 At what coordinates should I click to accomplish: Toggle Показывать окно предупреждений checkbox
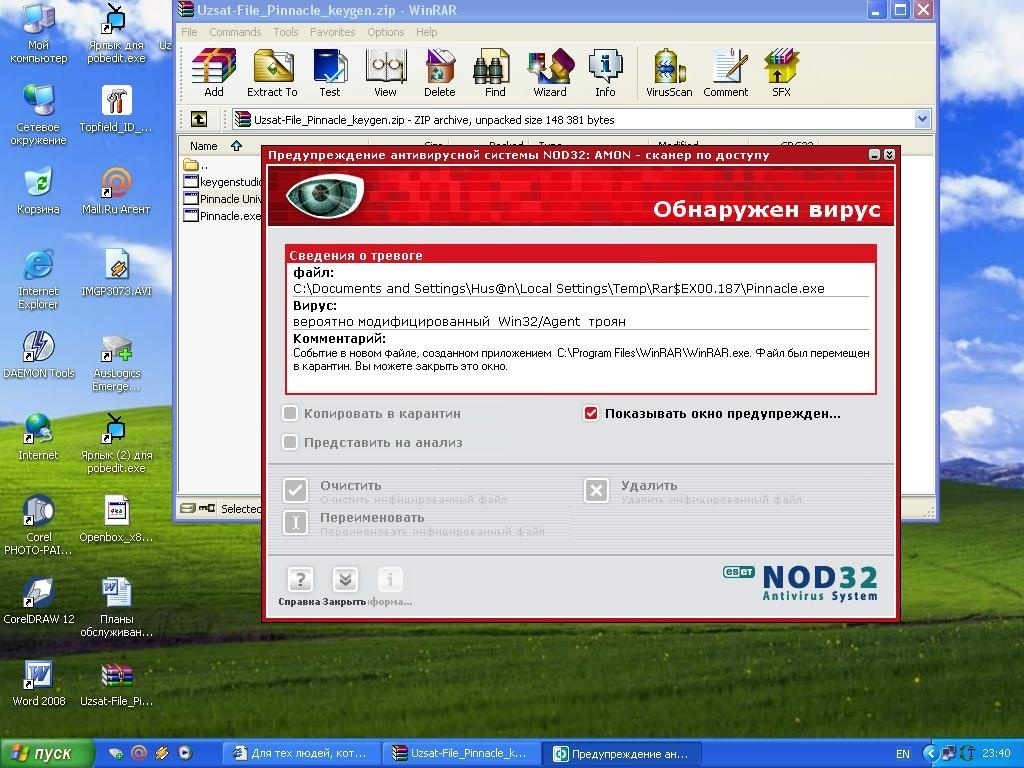coord(591,413)
